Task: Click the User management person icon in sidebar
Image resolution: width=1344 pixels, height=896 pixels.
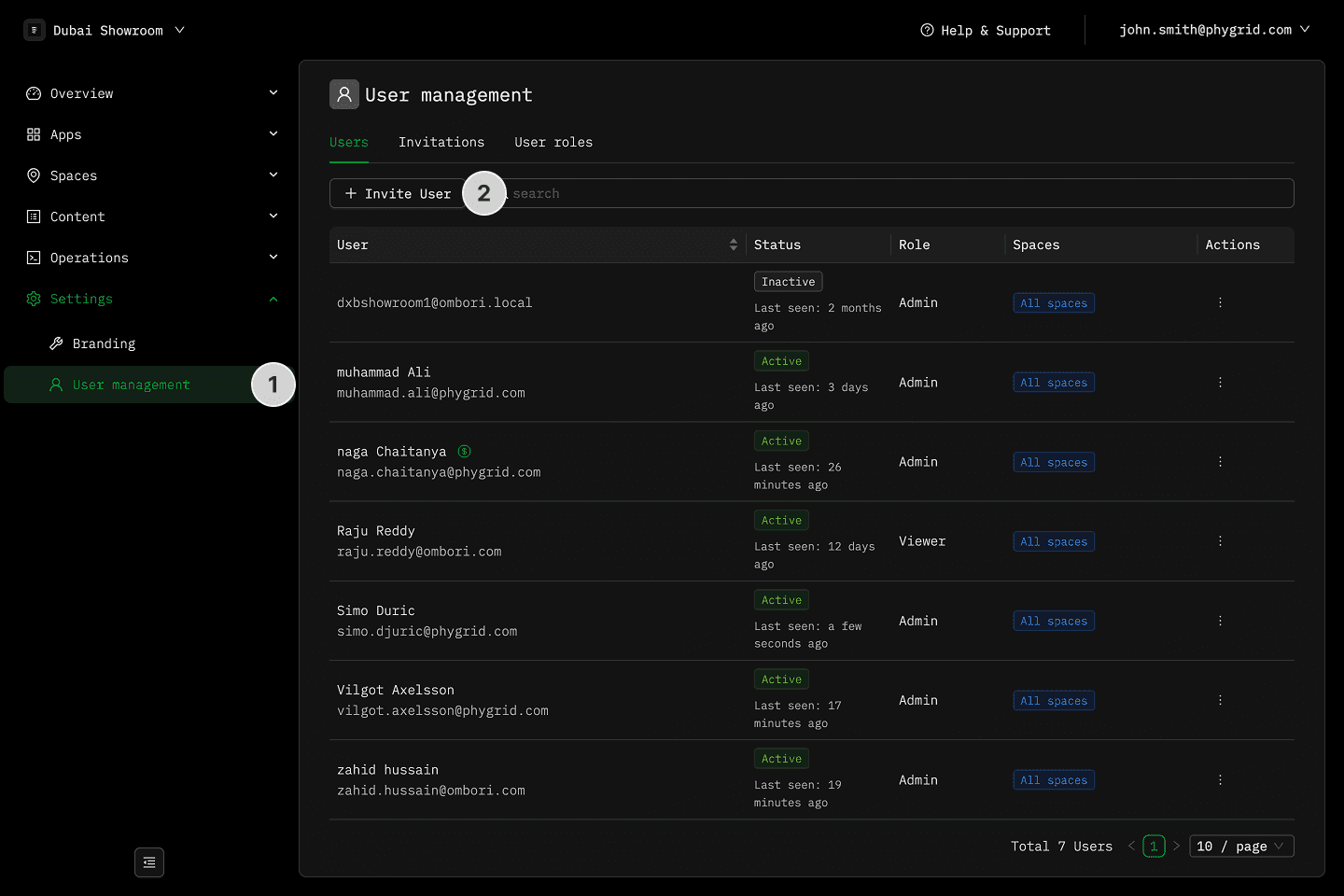Action: coord(56,385)
